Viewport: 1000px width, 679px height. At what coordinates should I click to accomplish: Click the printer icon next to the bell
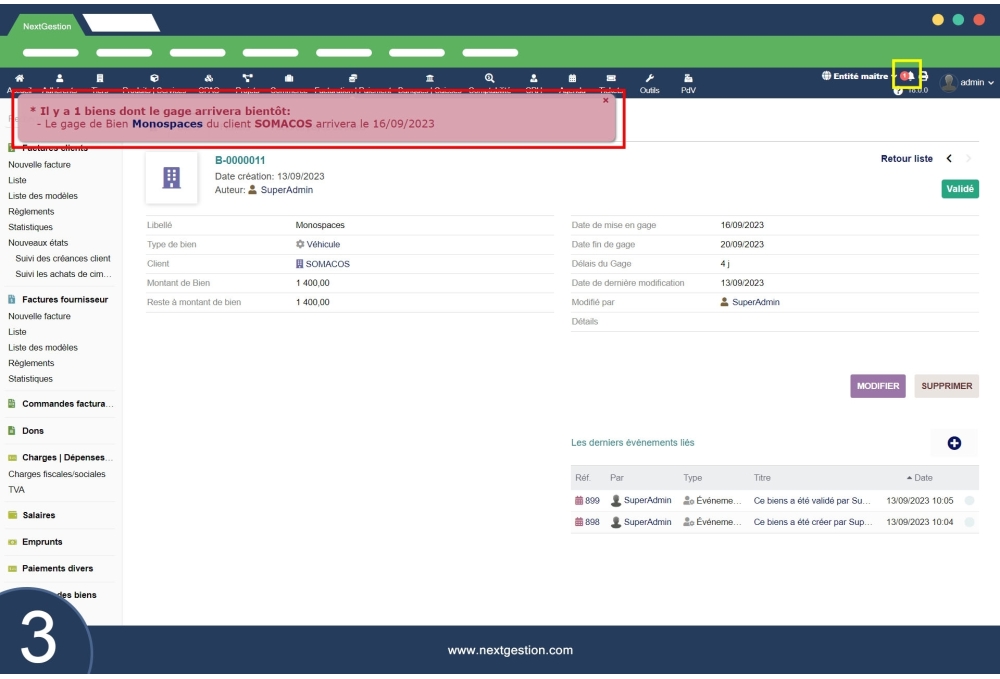pos(924,75)
